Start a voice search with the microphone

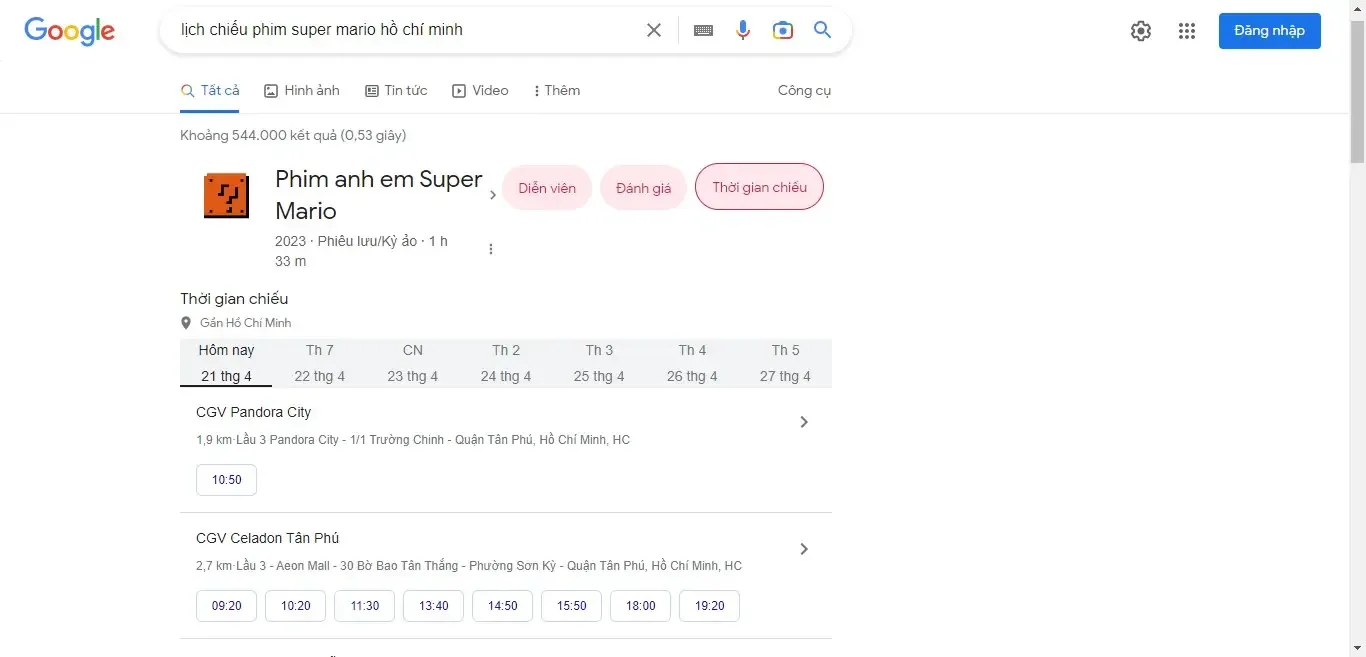[743, 30]
